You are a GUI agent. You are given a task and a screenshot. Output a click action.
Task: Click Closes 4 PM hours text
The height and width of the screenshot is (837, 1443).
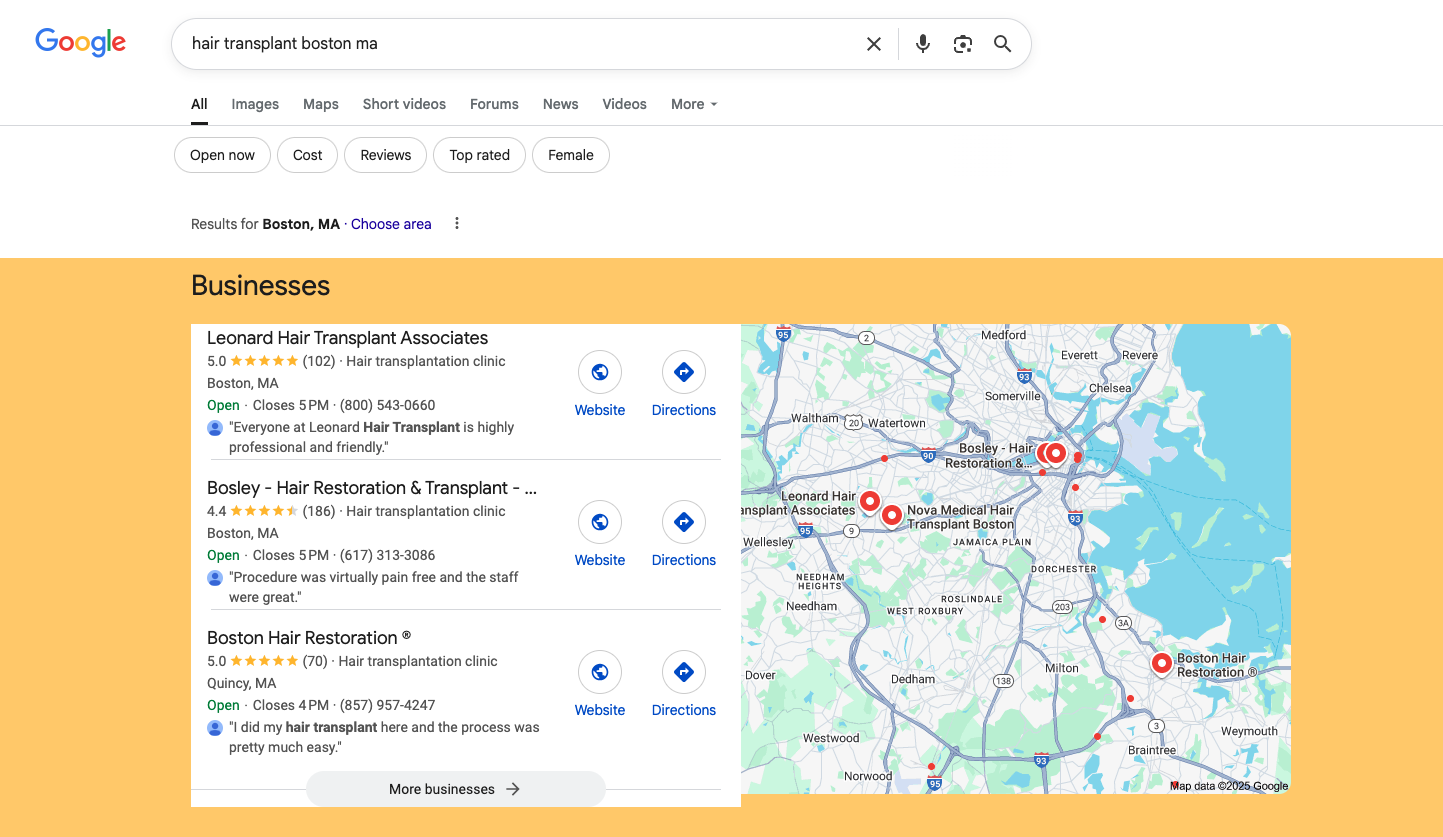291,705
